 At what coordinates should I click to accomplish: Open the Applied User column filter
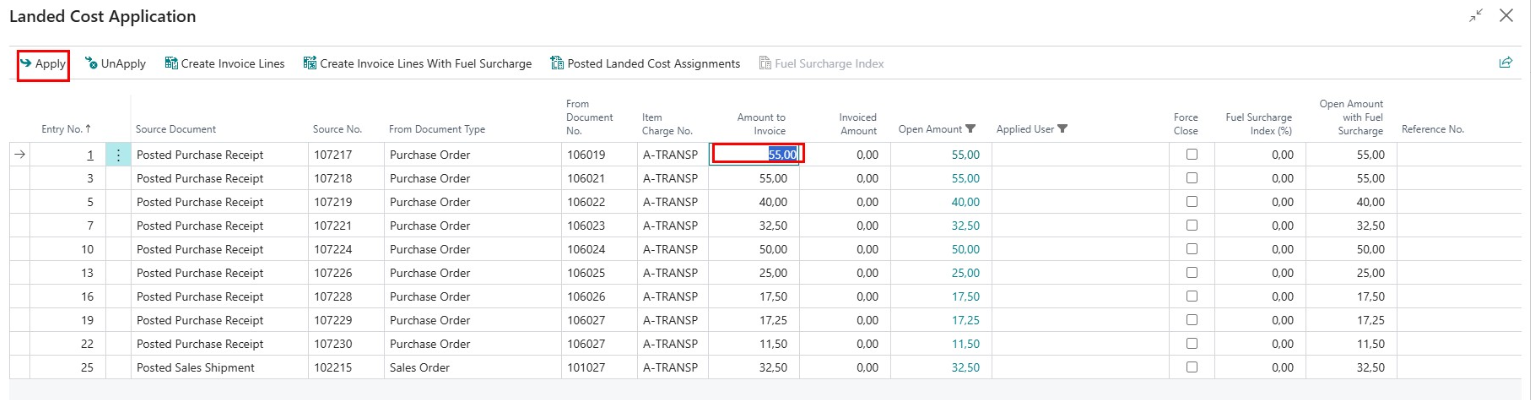(1062, 129)
